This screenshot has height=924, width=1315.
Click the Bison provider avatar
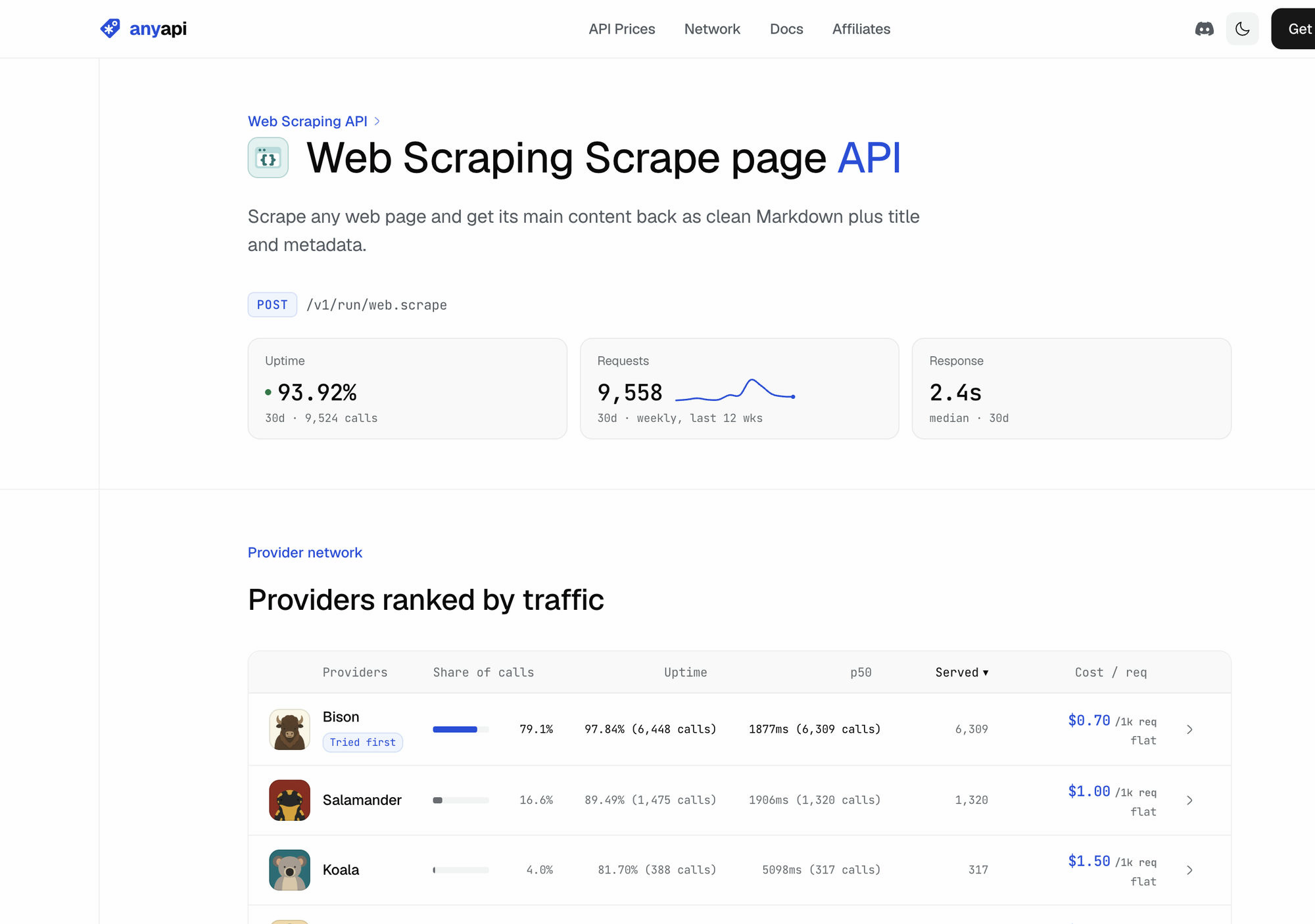pos(289,729)
